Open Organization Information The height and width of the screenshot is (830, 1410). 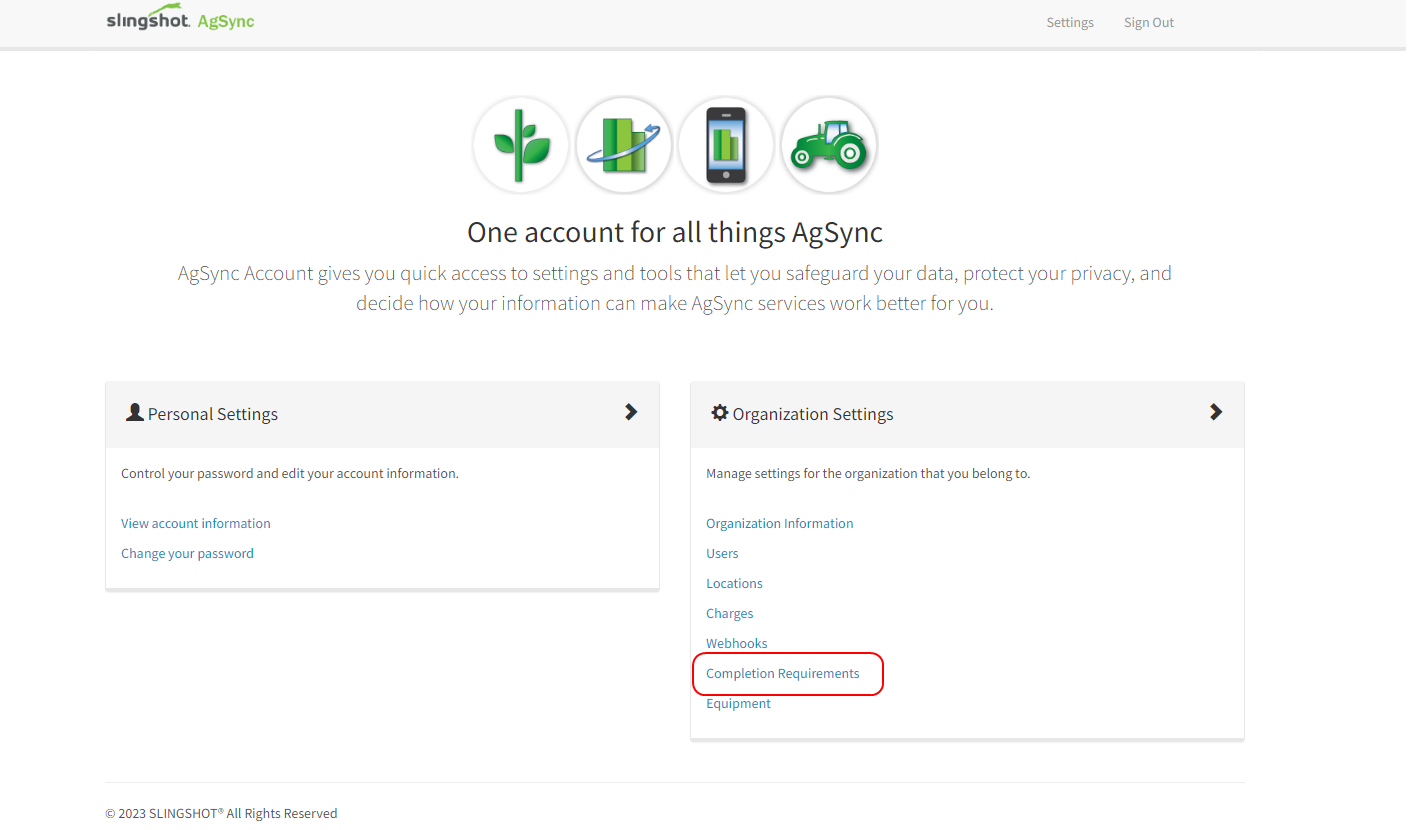click(x=779, y=522)
